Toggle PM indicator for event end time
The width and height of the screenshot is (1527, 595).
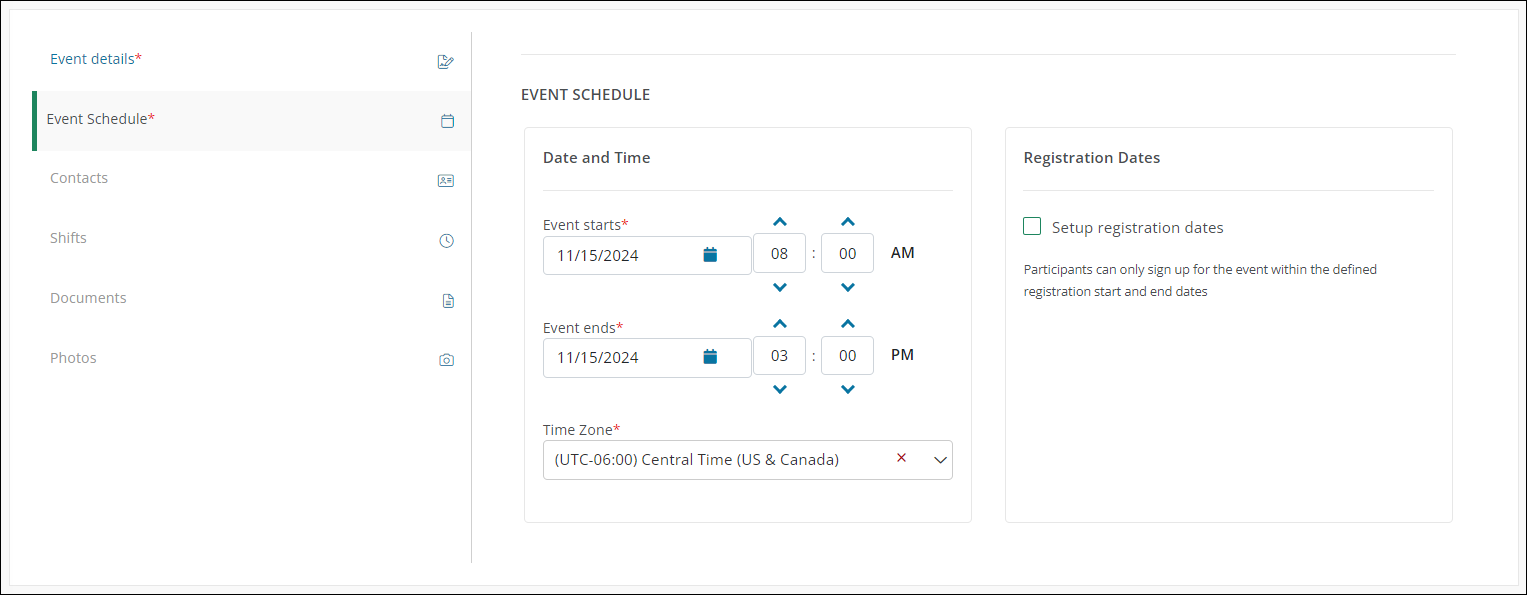click(902, 355)
